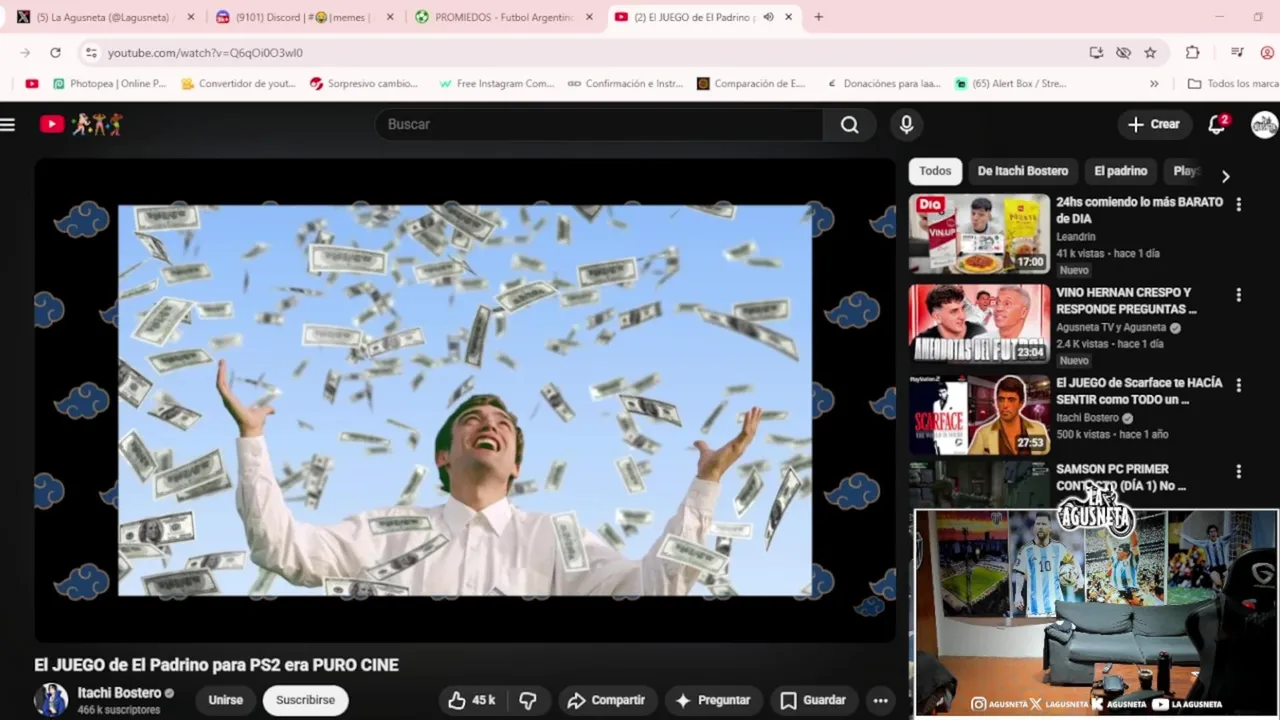Click the Unirse button
Screen dimensions: 1280x720
225,700
